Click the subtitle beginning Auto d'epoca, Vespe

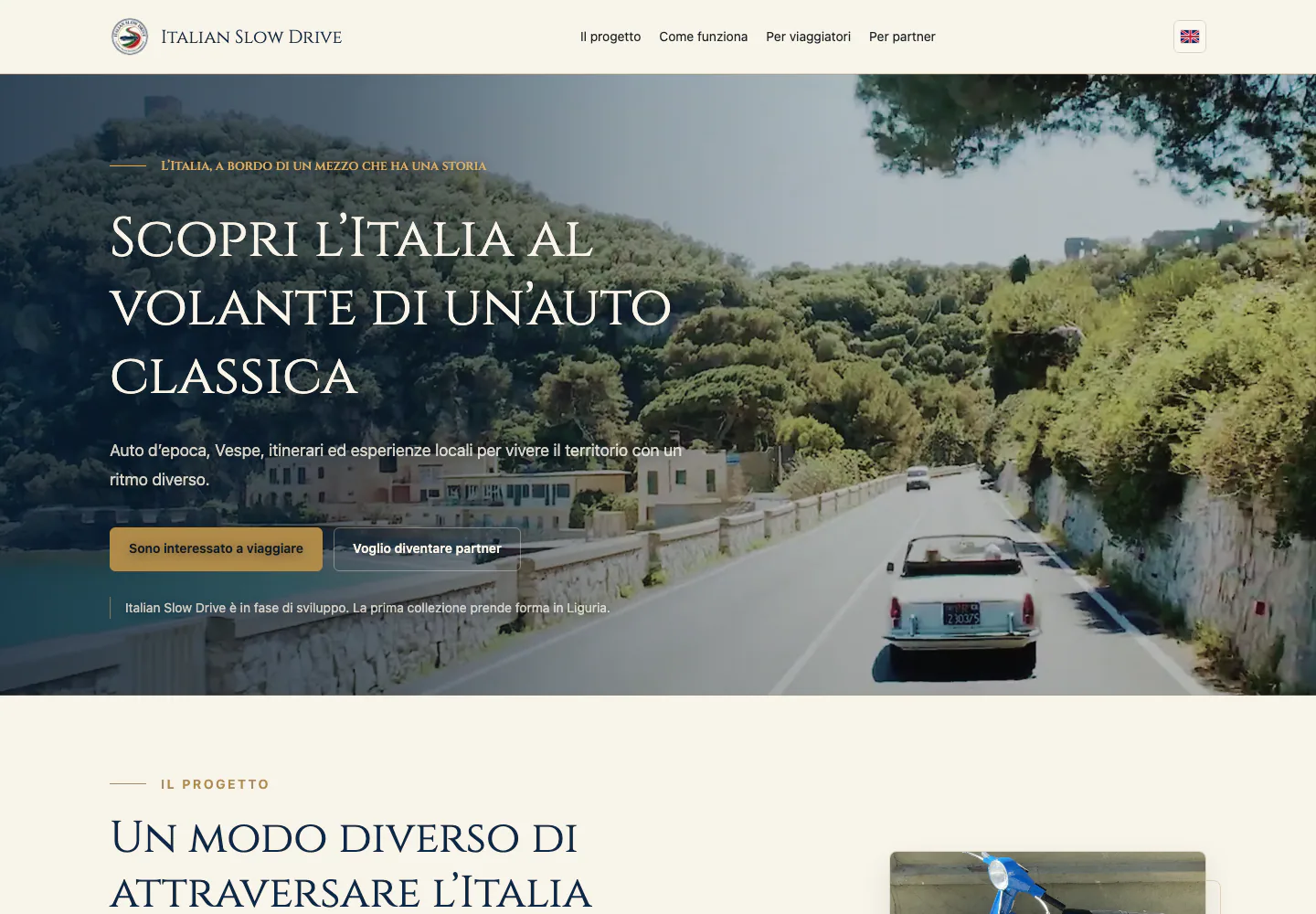(397, 464)
